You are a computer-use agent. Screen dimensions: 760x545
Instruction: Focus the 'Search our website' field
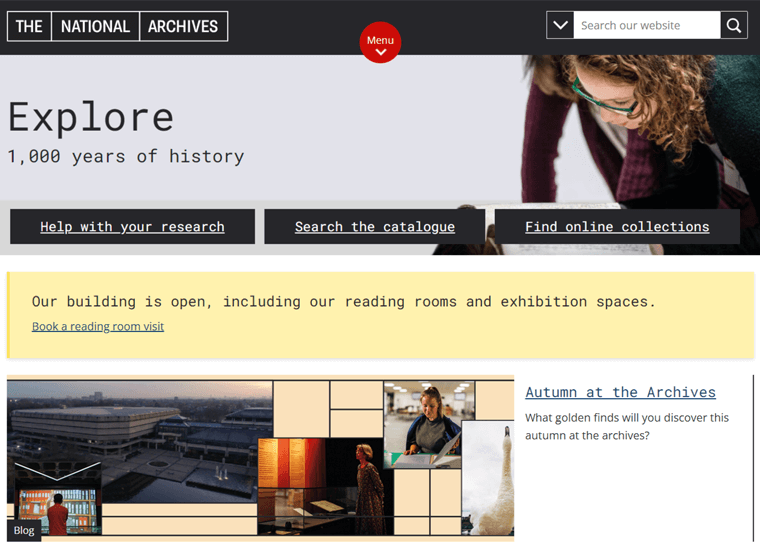(x=646, y=26)
